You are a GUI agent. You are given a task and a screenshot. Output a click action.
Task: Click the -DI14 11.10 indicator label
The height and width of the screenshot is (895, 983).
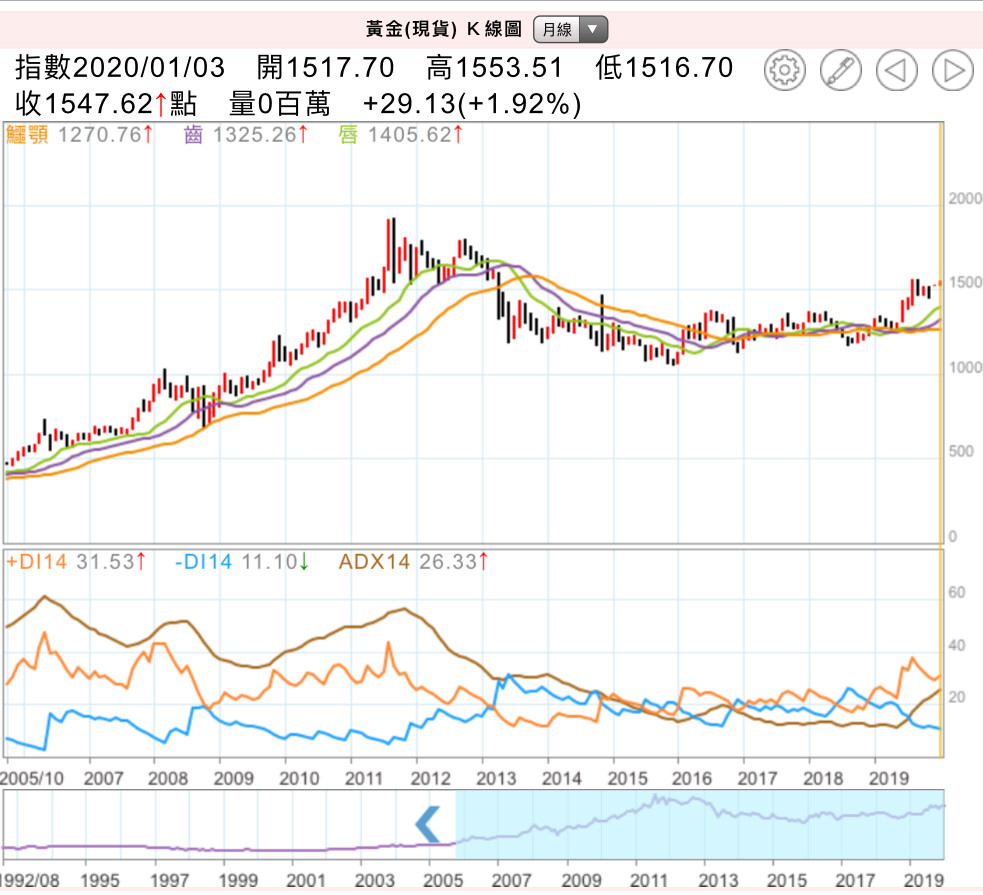pyautogui.click(x=242, y=562)
